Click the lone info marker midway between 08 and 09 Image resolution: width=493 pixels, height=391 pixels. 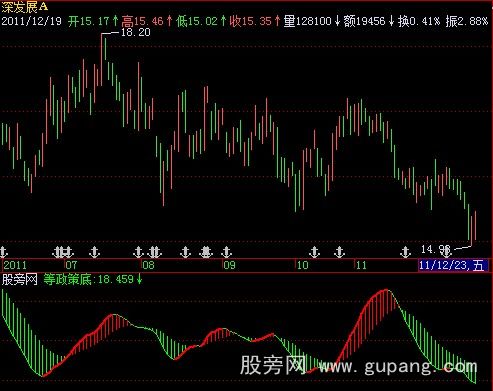tap(185, 252)
